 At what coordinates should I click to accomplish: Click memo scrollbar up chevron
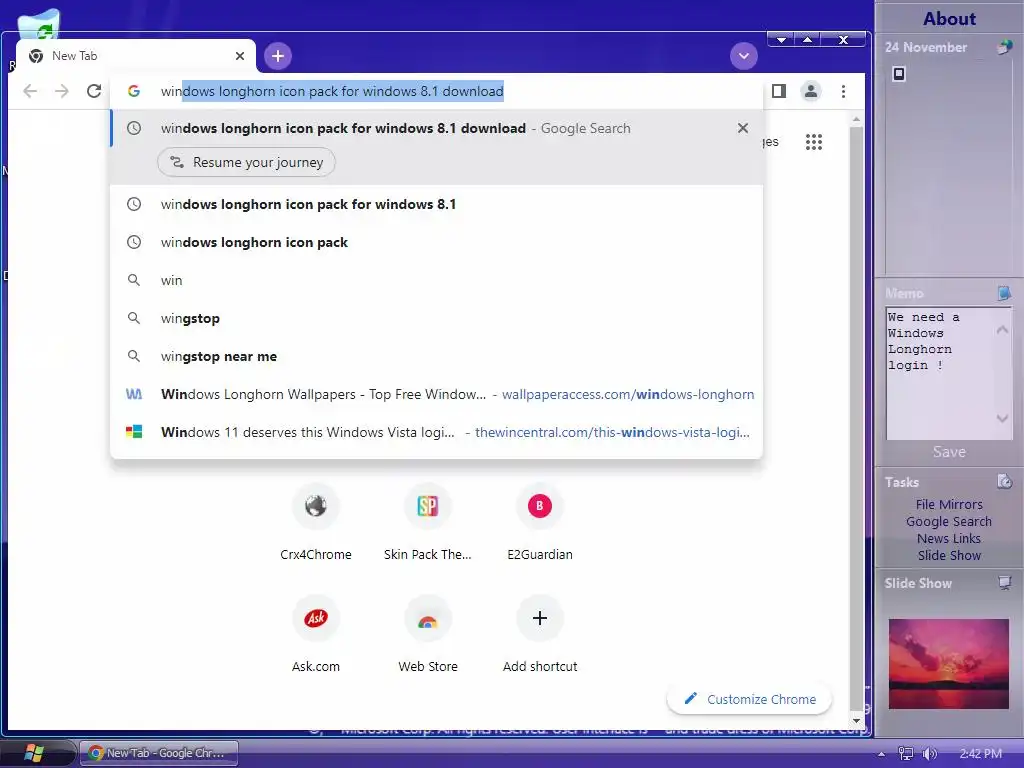(x=1002, y=330)
